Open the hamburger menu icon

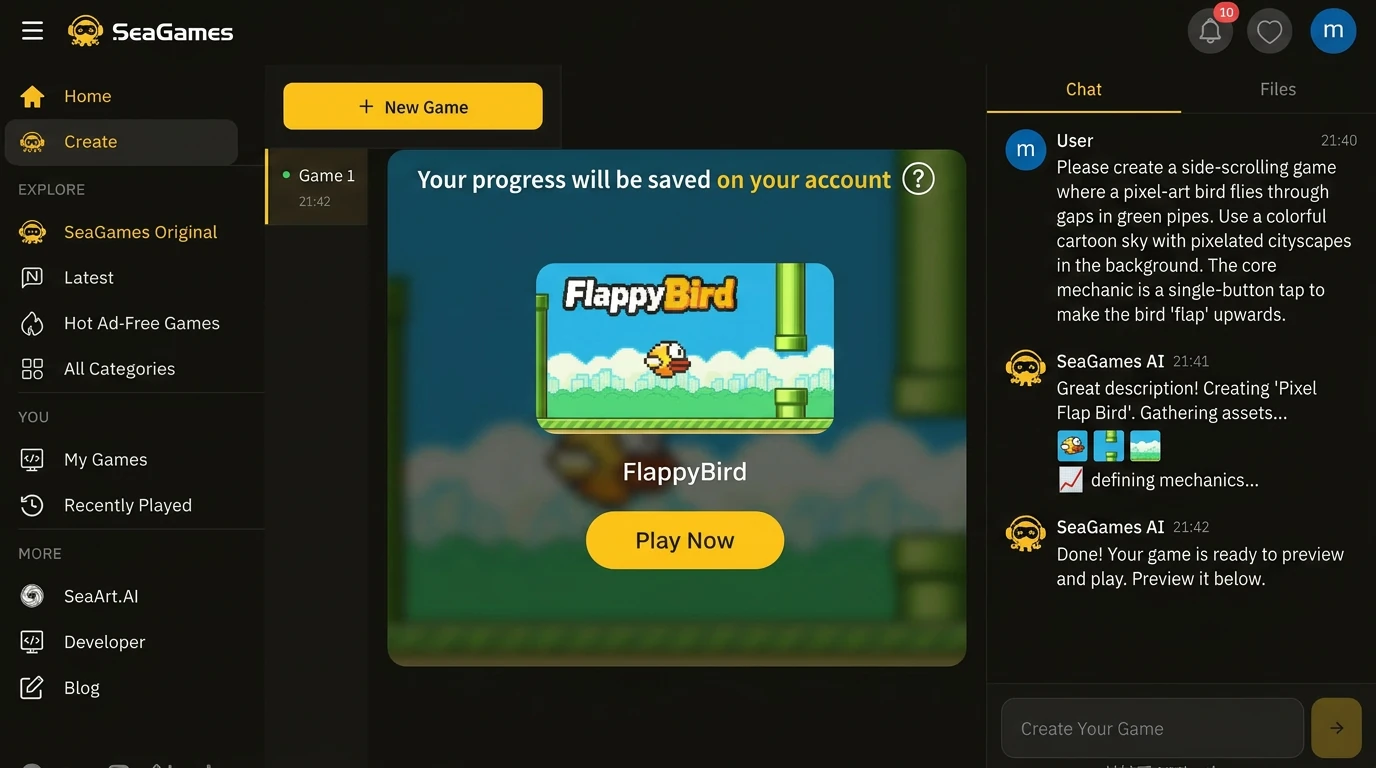click(x=32, y=31)
